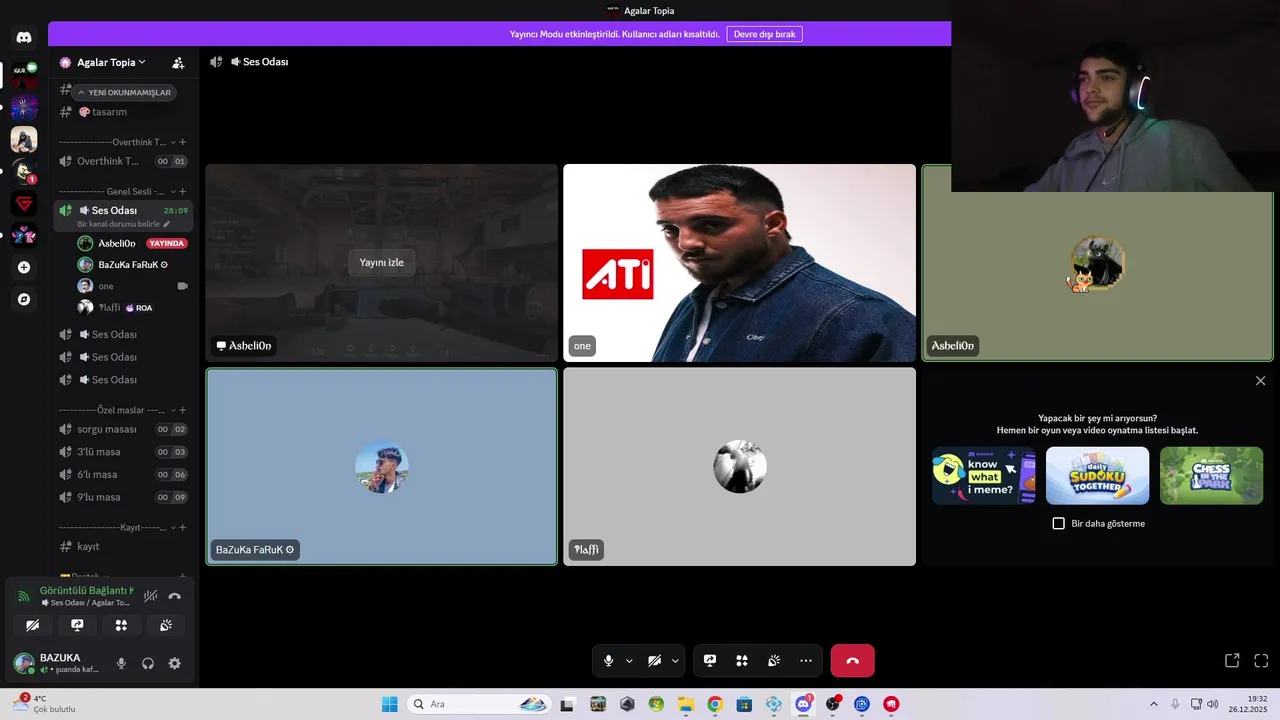Set channel status 'Bir kanal durumu belirle'

point(124,224)
